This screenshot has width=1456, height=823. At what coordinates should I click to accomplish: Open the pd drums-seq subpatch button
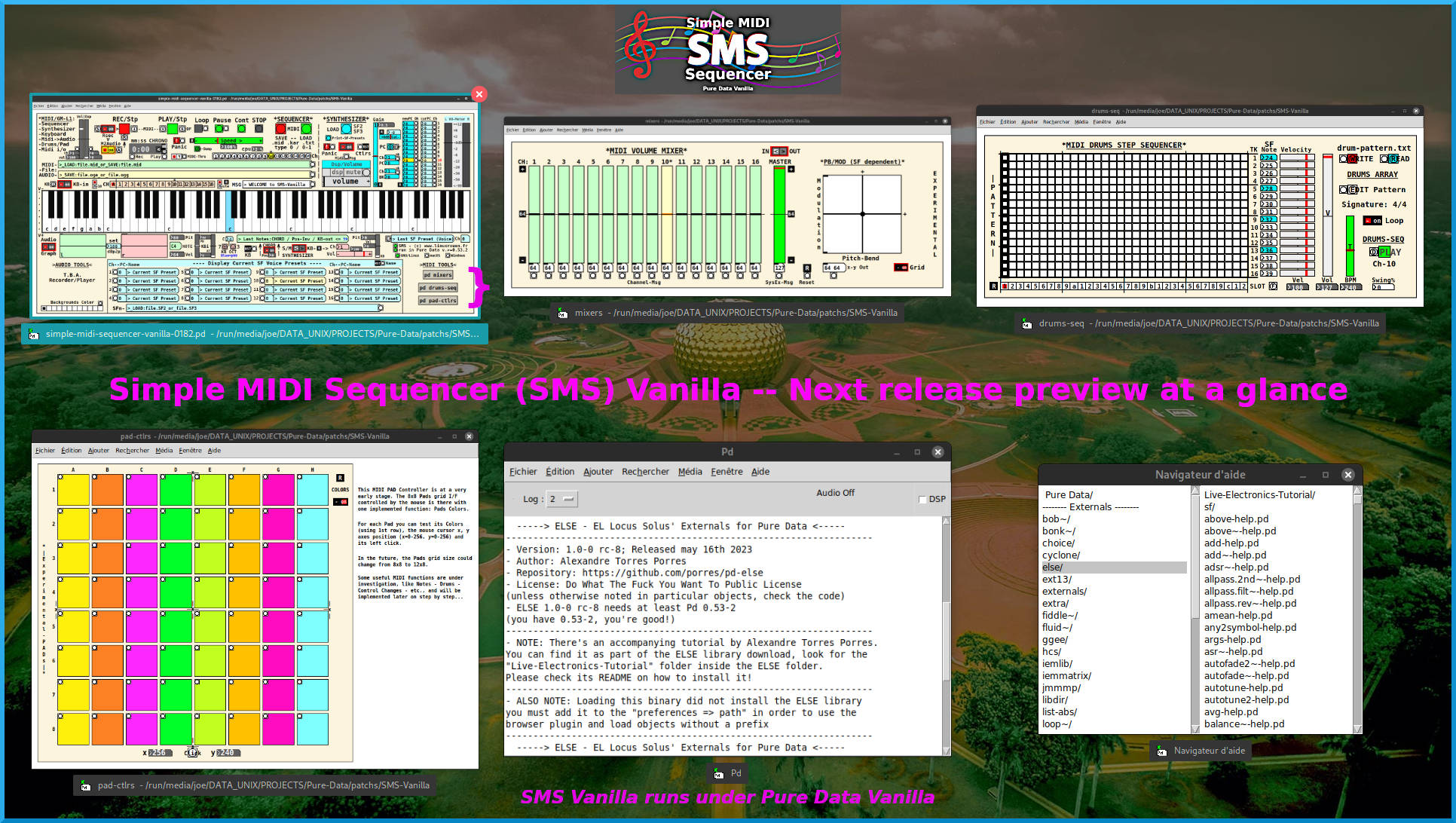point(438,287)
